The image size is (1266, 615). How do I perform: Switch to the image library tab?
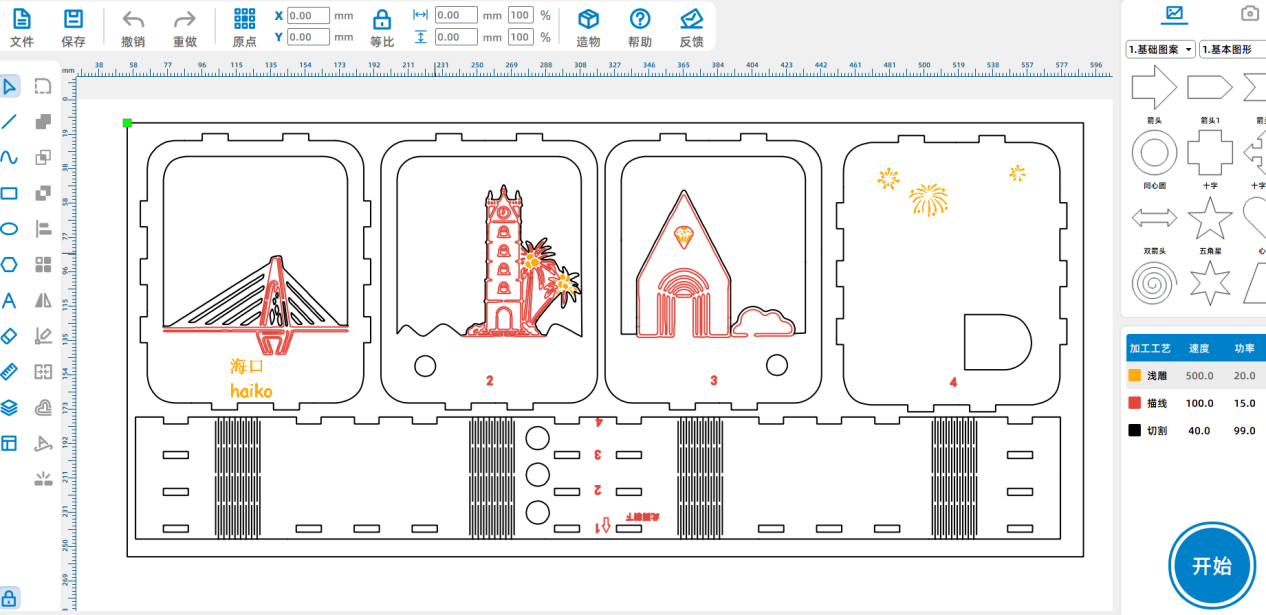pyautogui.click(x=1174, y=14)
